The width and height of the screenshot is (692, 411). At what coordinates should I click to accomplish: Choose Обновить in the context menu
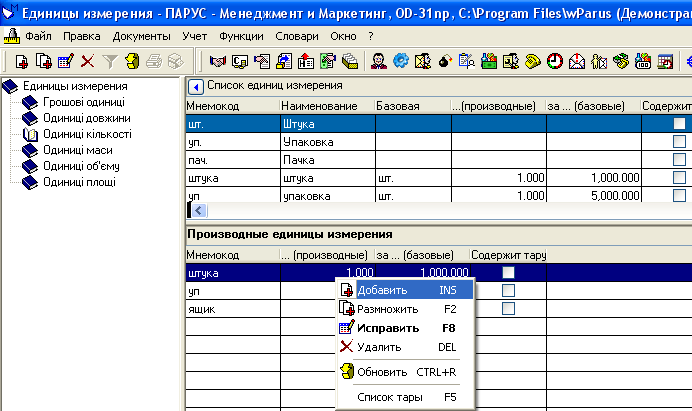pos(406,372)
